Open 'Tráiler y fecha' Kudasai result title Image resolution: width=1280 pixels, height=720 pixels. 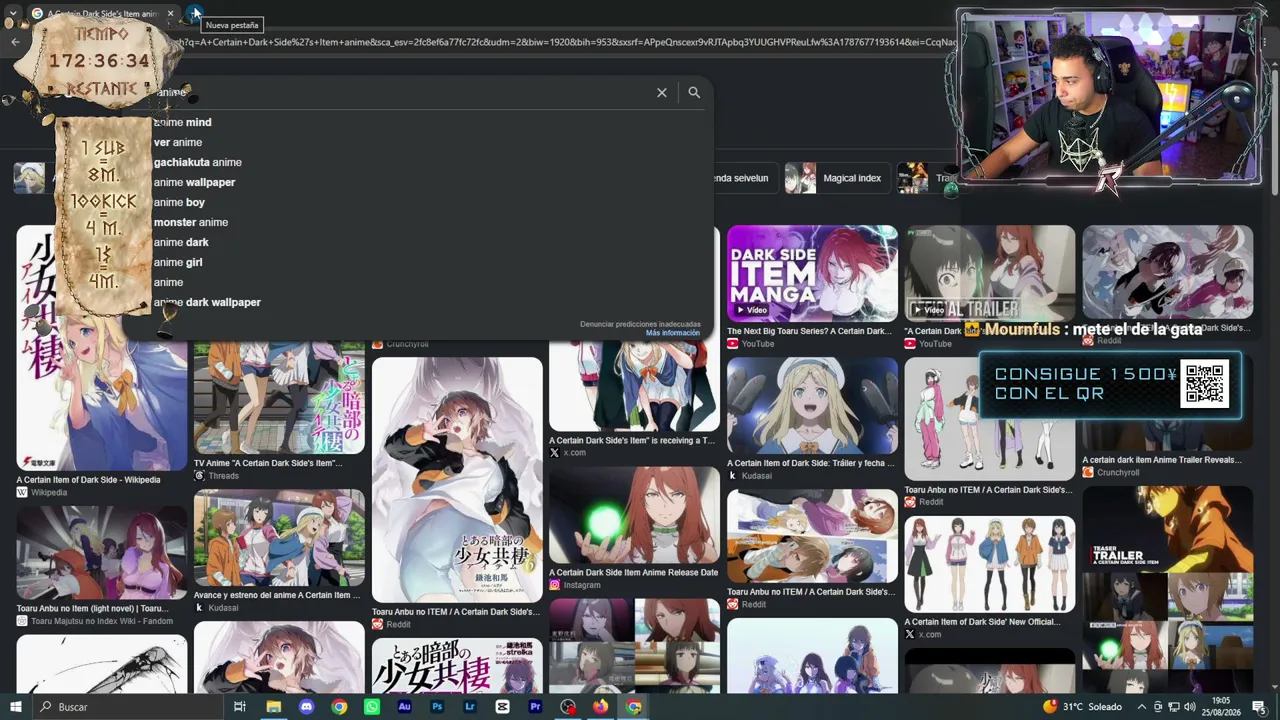[811, 463]
